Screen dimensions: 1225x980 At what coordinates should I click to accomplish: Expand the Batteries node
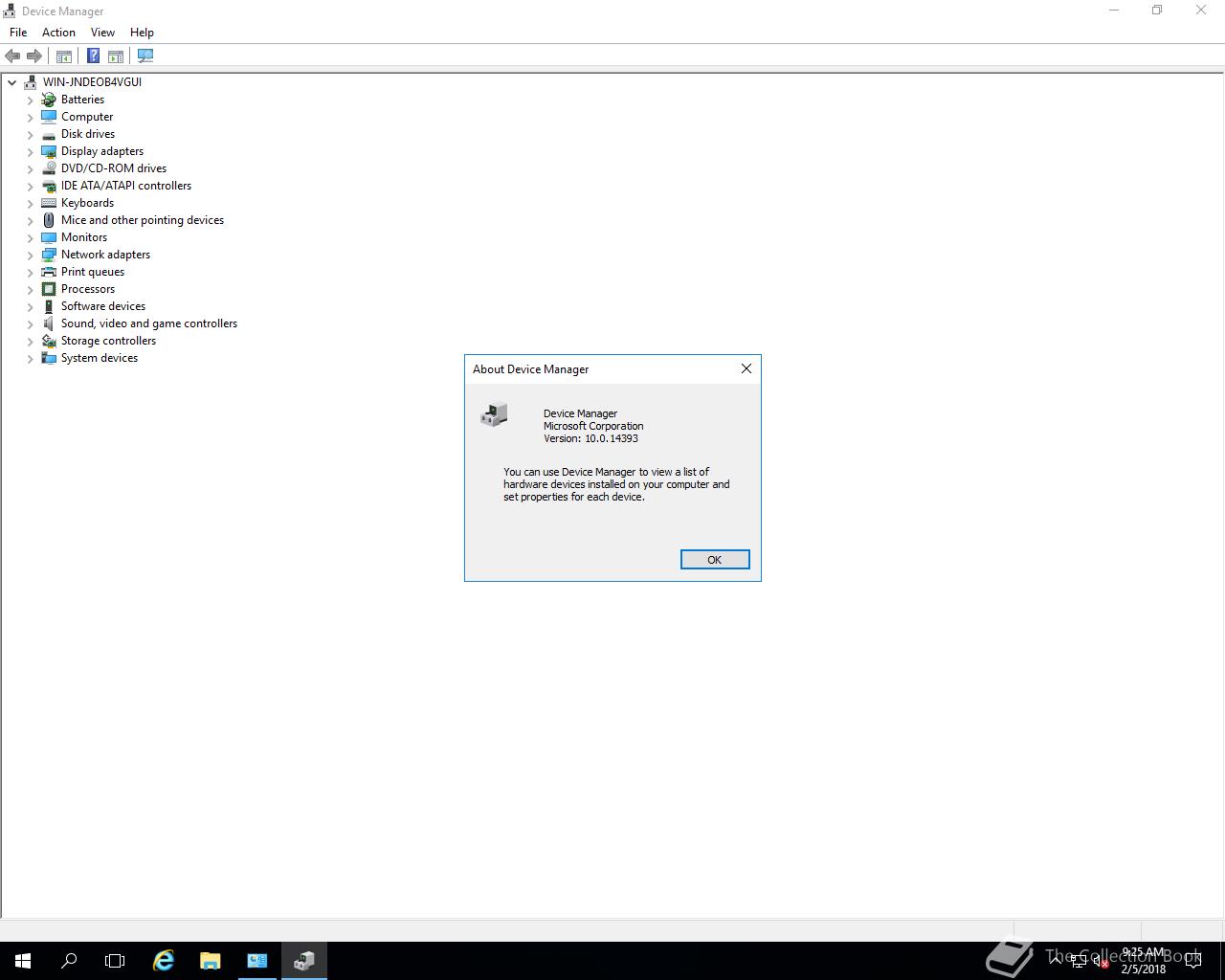30,100
